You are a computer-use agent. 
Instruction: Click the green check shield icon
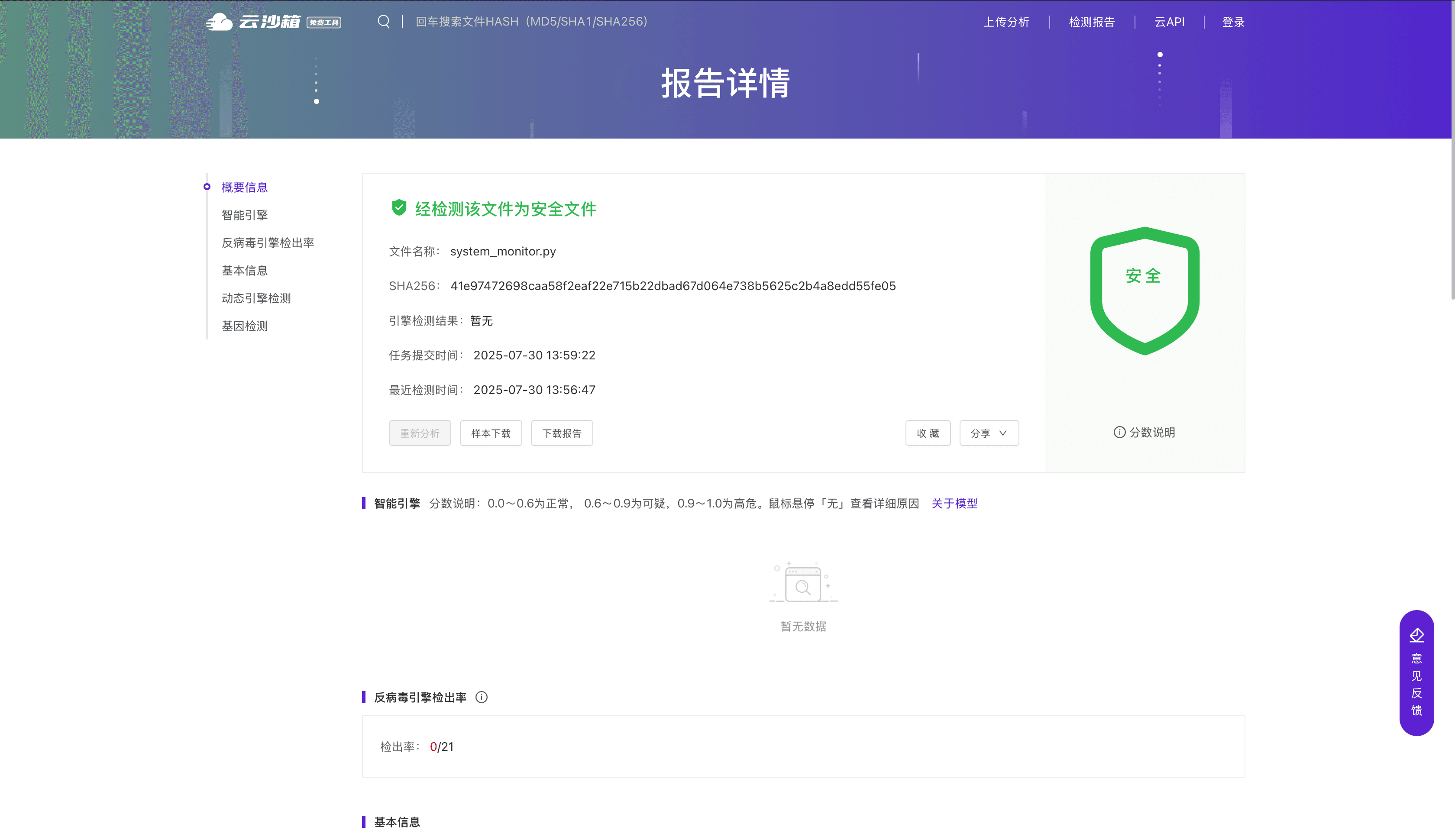(399, 208)
